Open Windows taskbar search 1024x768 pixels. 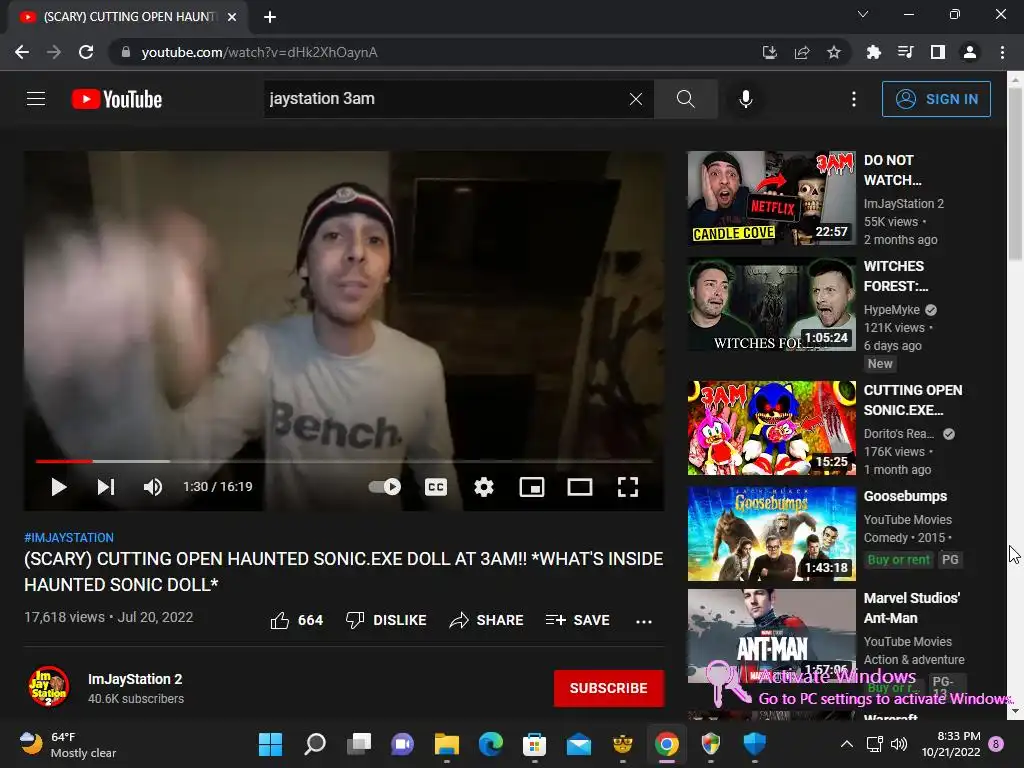pyautogui.click(x=315, y=744)
